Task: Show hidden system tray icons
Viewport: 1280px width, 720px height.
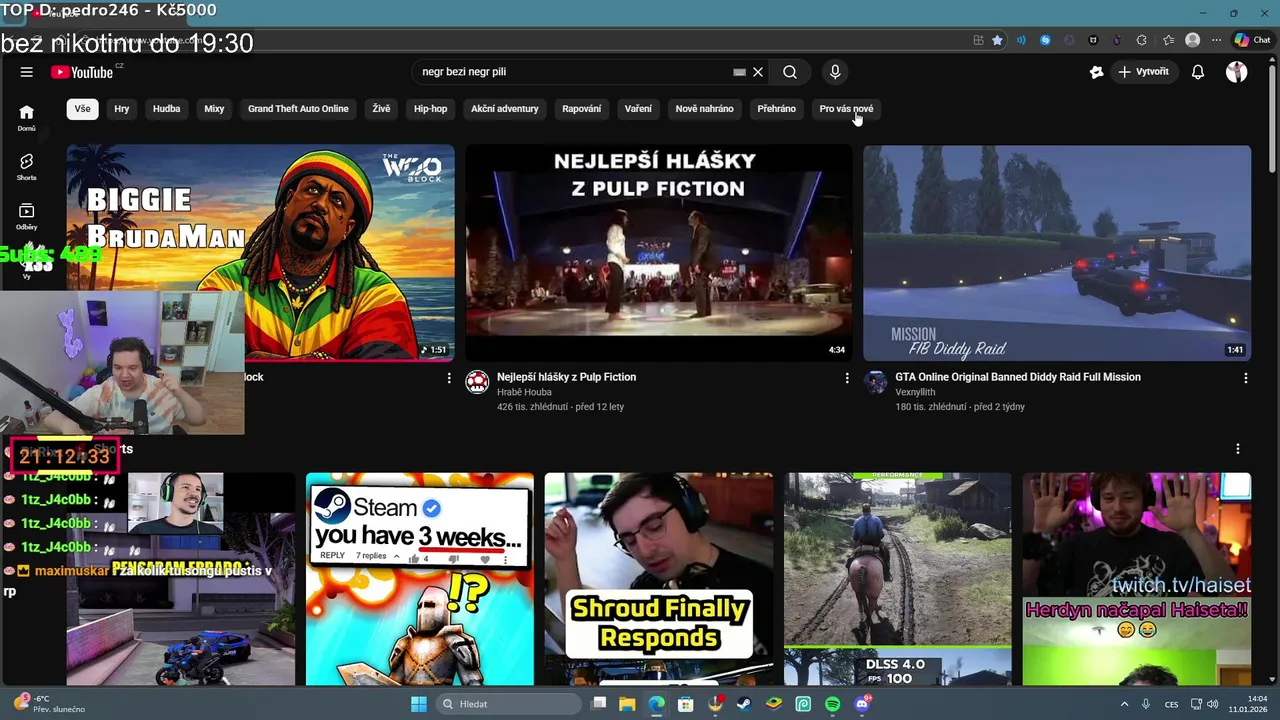Action: pyautogui.click(x=1124, y=704)
